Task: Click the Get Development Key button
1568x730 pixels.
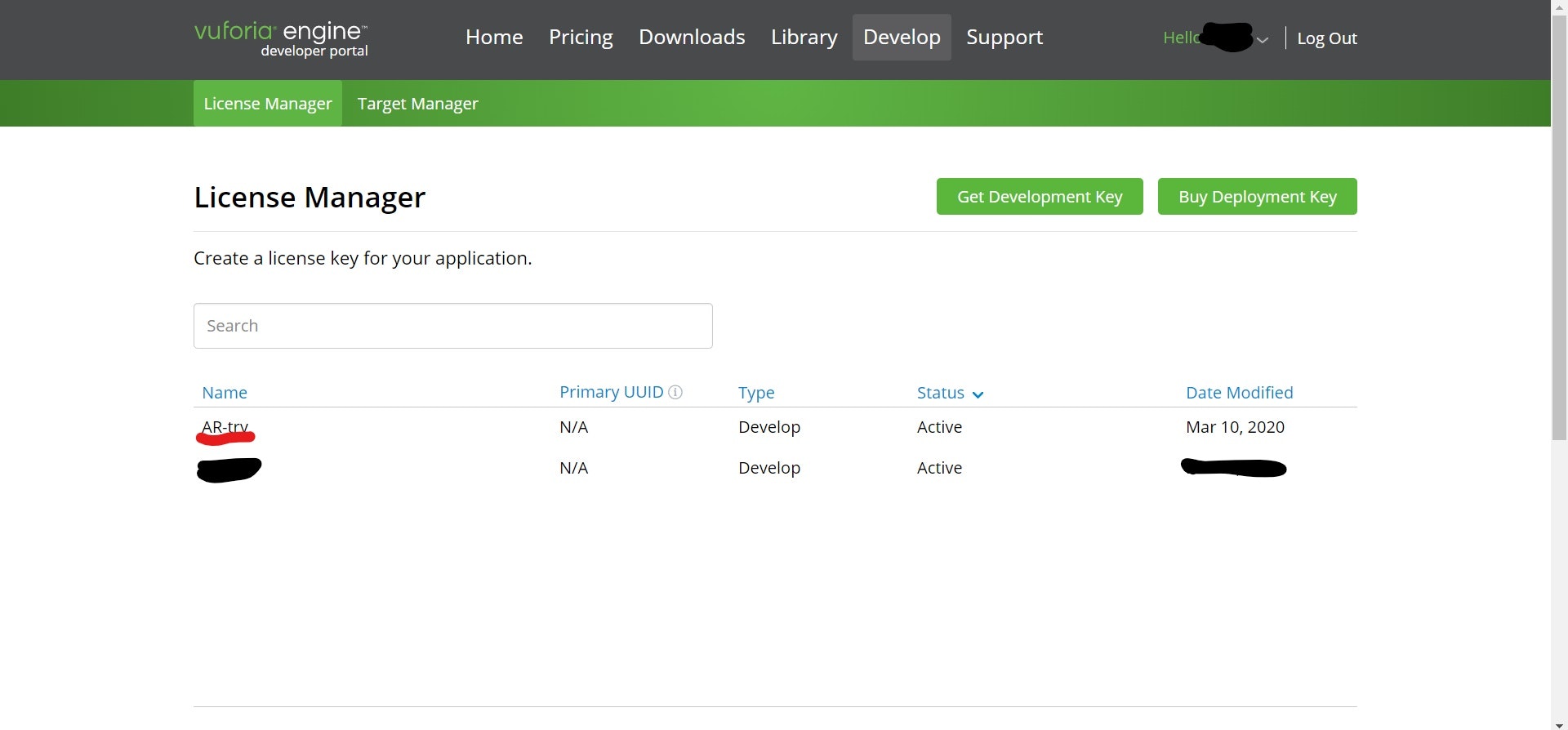Action: click(1040, 197)
